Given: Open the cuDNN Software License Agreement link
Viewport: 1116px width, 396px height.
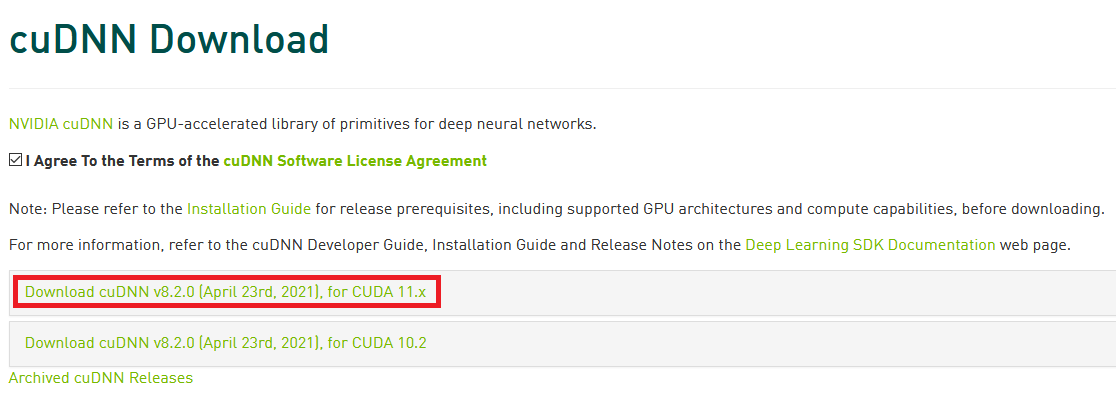Looking at the screenshot, I should 355,161.
